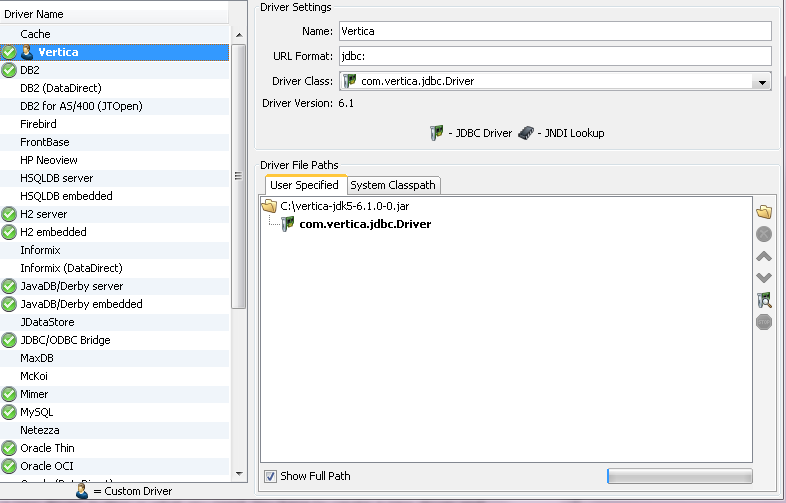Click the gray stop sign icon

pyautogui.click(x=764, y=322)
